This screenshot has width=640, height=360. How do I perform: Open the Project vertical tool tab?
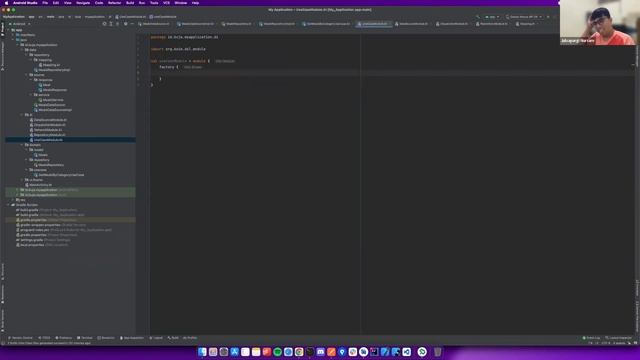click(x=2, y=29)
